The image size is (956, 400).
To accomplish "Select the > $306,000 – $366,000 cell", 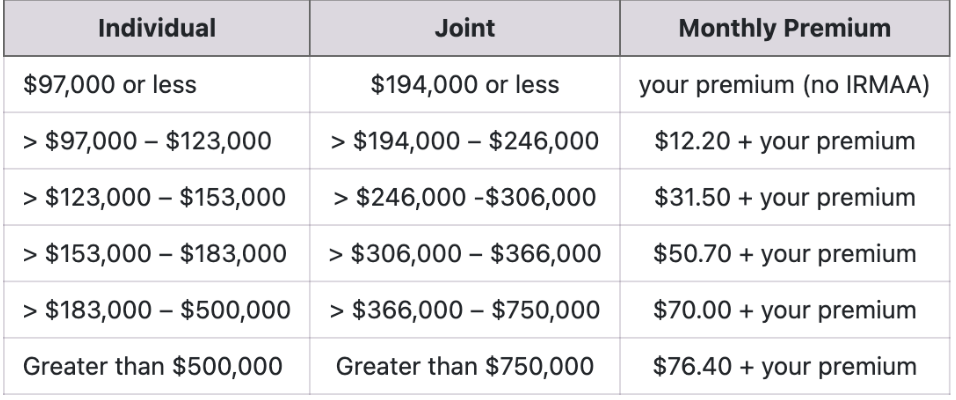I will (465, 253).
